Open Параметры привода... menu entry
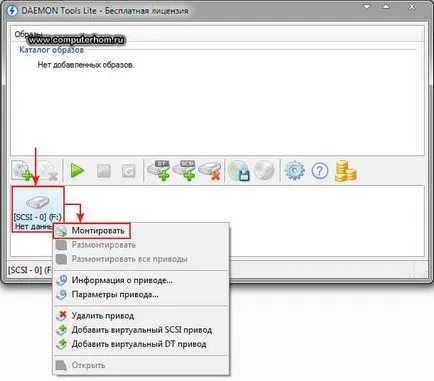This screenshot has height=381, width=434. tap(142, 295)
